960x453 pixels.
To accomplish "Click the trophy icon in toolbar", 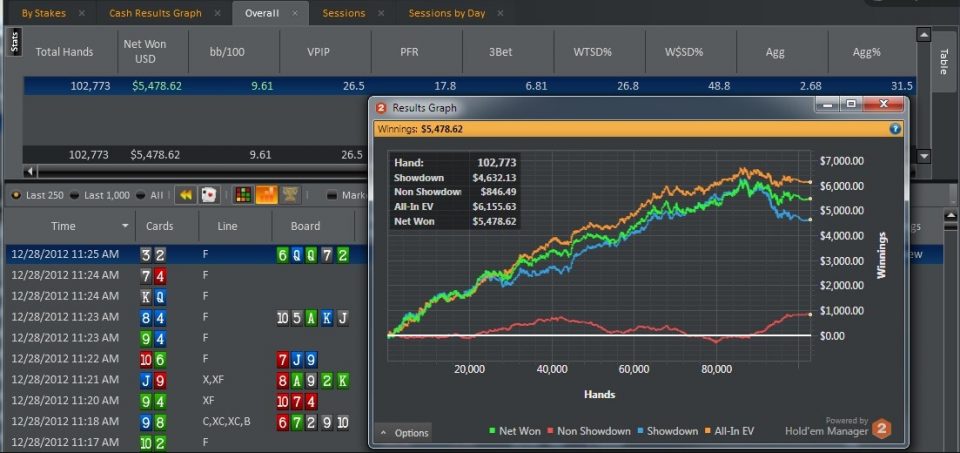I will [290, 195].
